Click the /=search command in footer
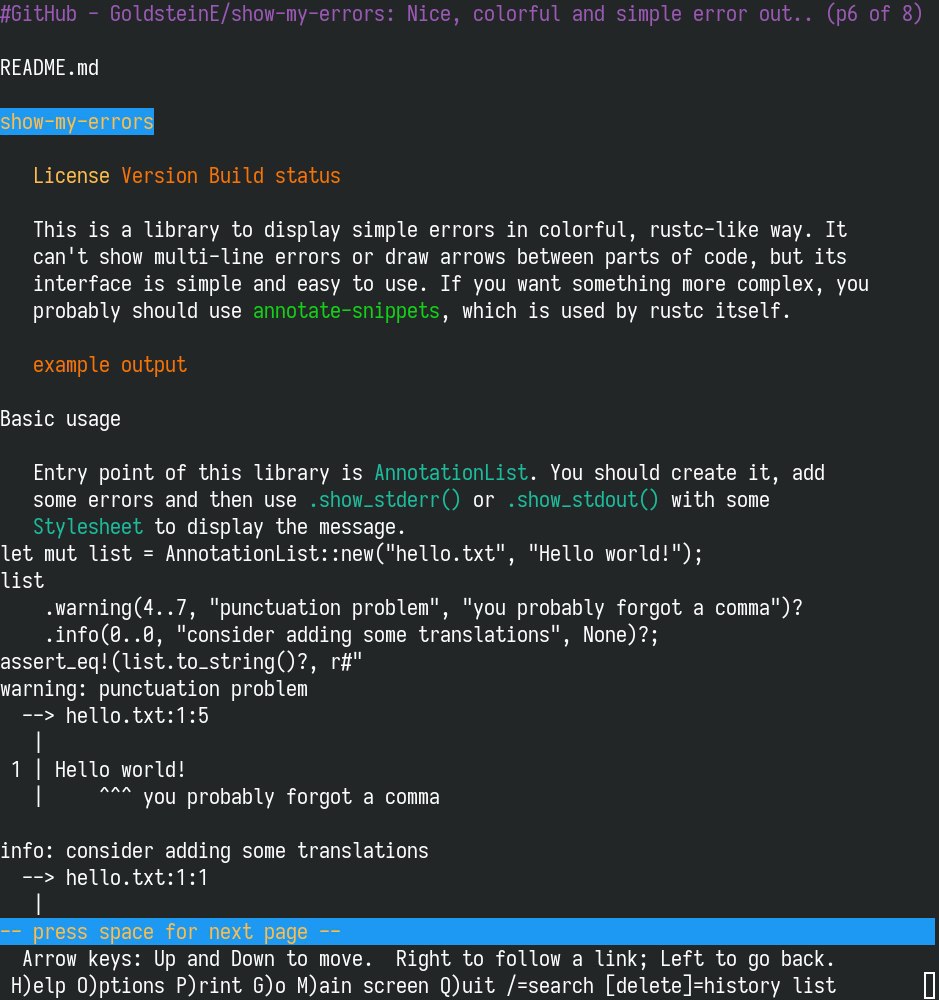Screen dimensions: 939x1000 549,986
